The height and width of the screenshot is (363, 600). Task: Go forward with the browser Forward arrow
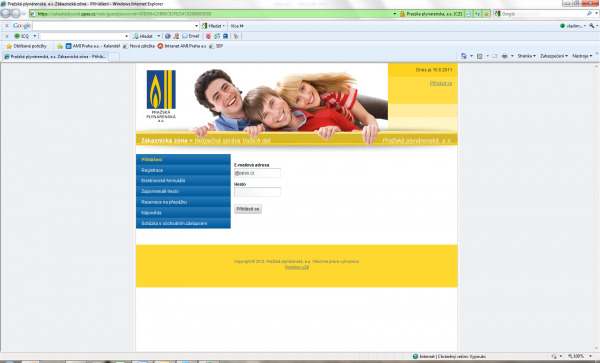click(16, 14)
